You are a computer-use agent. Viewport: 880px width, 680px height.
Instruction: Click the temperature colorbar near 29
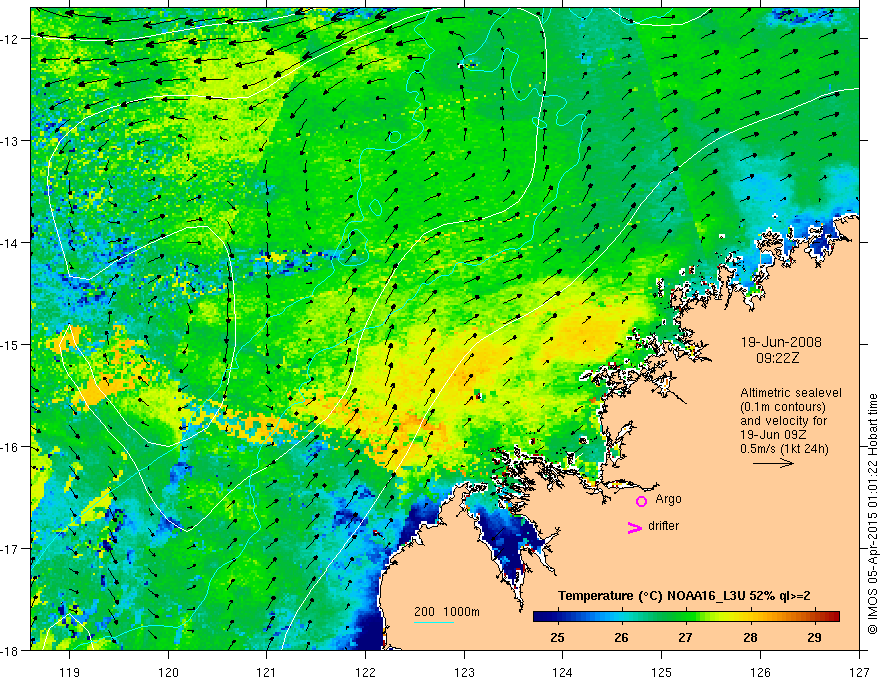[815, 617]
